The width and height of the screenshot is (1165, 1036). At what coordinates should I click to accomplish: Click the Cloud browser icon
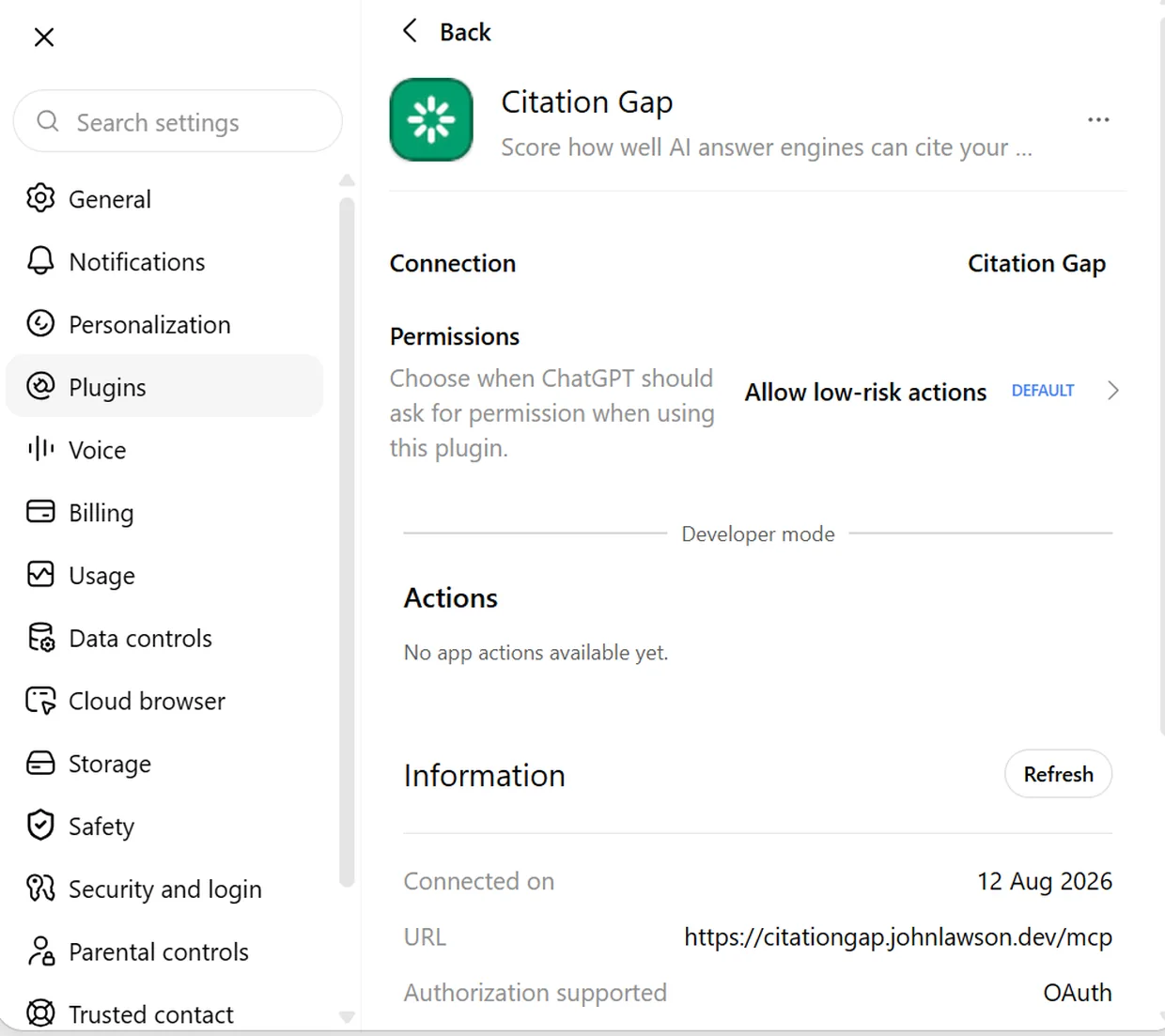(40, 701)
